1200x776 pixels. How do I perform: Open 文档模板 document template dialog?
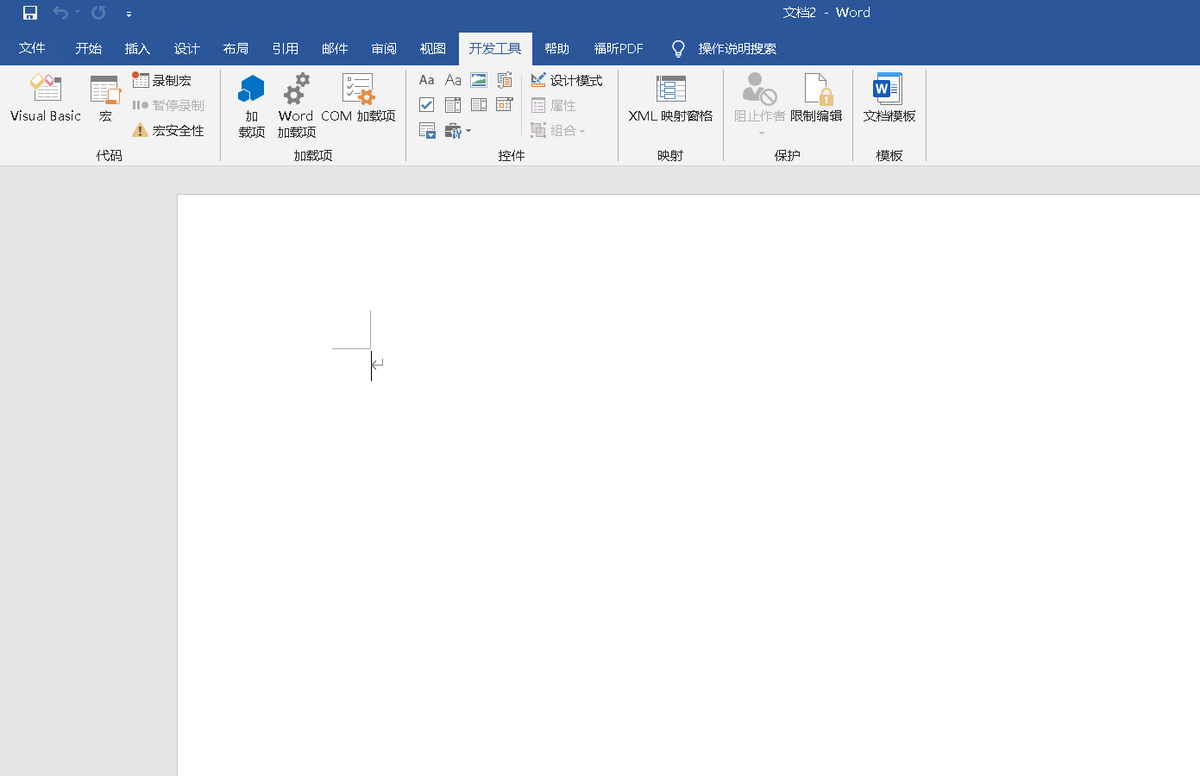click(889, 98)
